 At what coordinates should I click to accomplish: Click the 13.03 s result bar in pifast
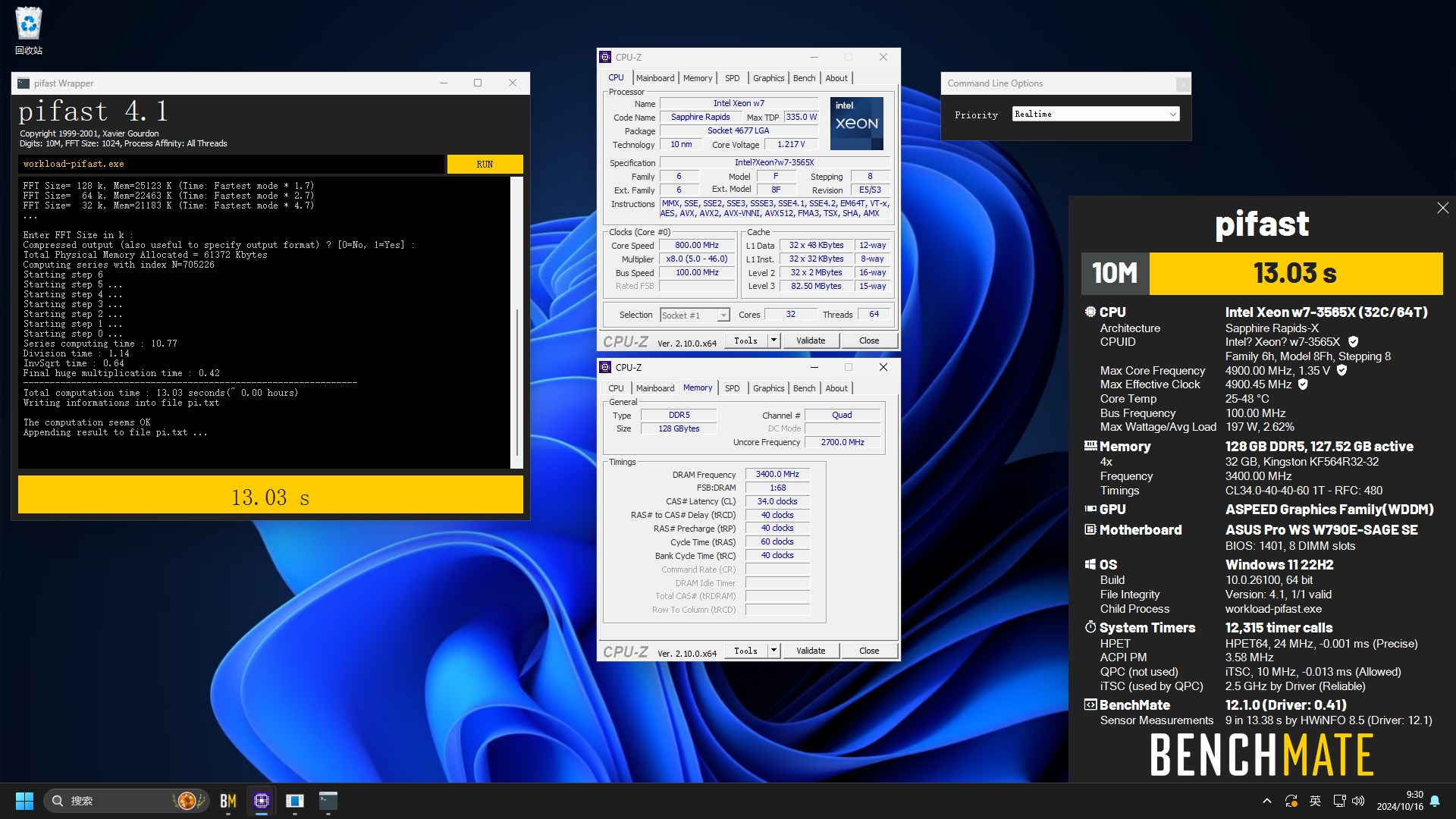pyautogui.click(x=271, y=495)
